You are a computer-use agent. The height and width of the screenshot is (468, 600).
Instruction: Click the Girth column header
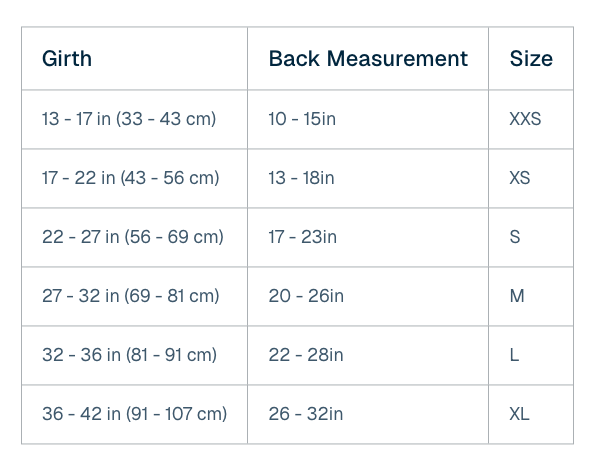(x=134, y=59)
